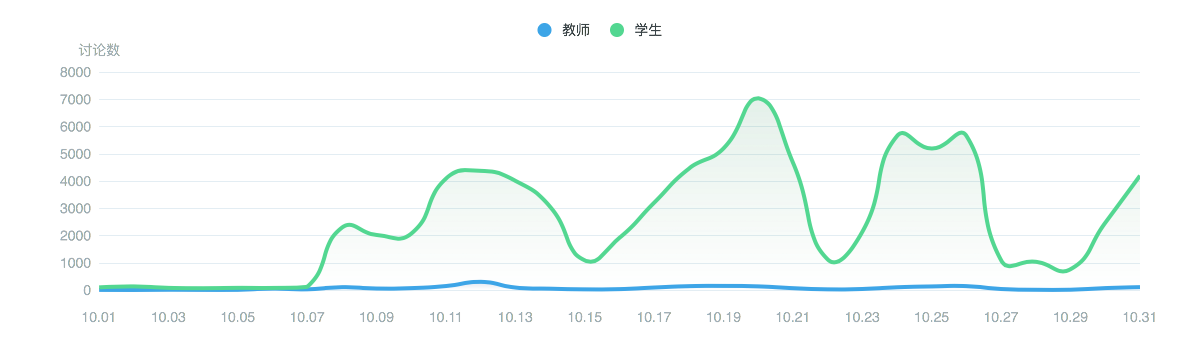Click the 8000 y-axis value label
The width and height of the screenshot is (1200, 360).
pos(75,72)
